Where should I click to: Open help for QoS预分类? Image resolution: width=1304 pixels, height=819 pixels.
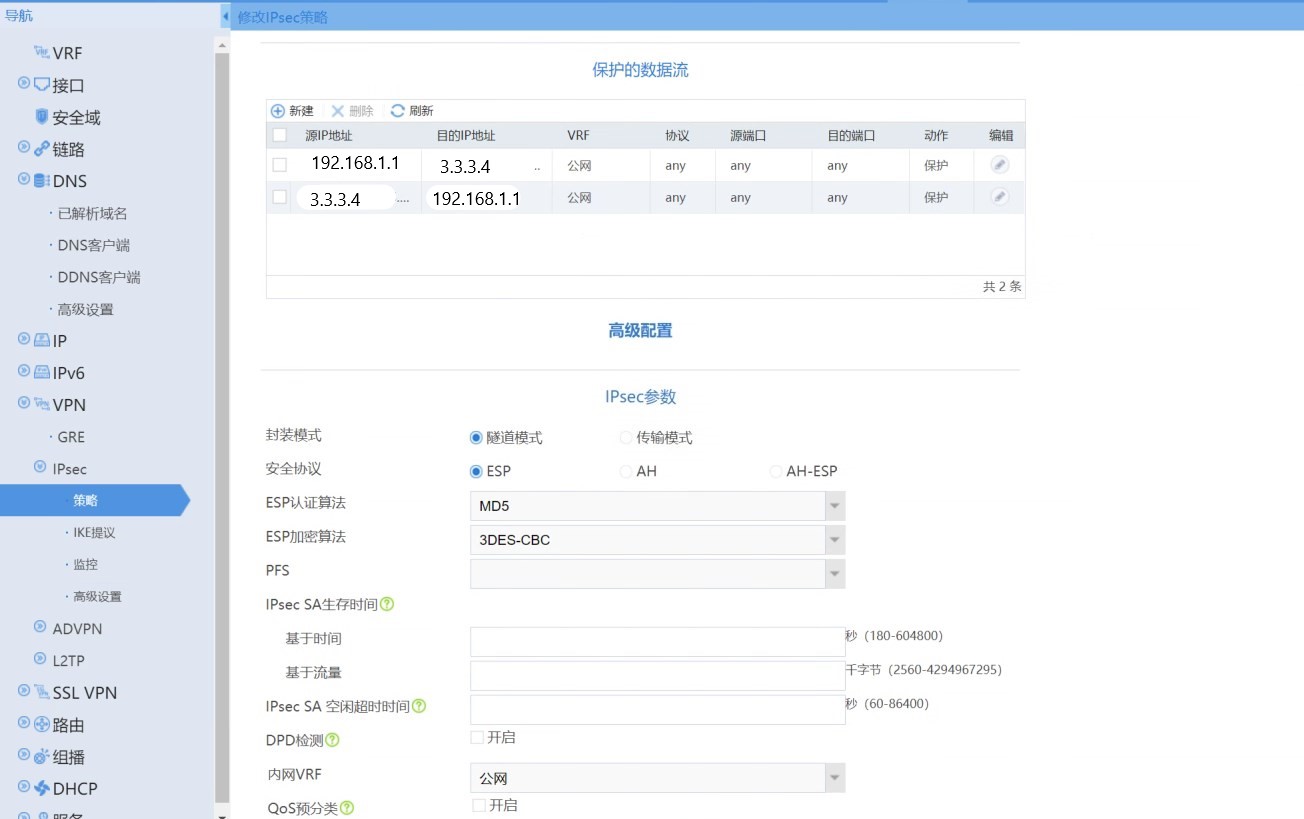[347, 808]
